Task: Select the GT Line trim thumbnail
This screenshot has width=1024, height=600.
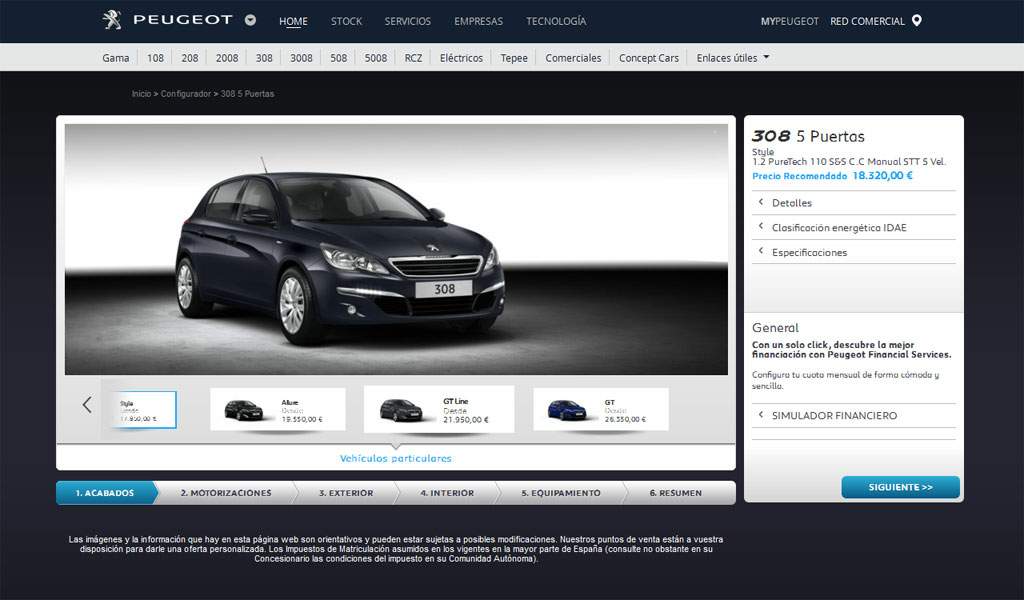Action: coord(439,409)
